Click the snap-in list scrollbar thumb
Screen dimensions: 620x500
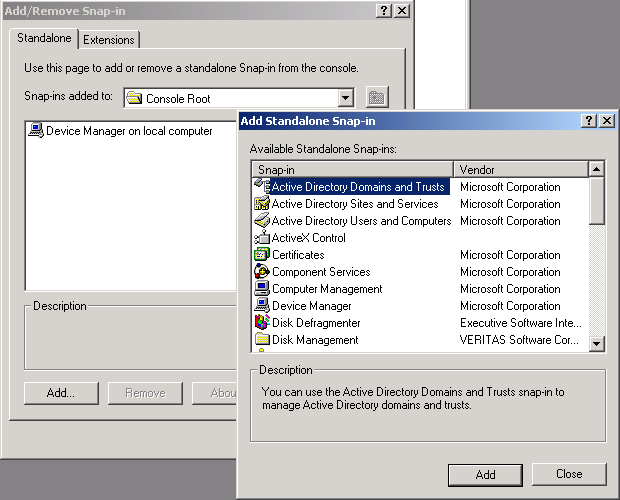pos(596,201)
